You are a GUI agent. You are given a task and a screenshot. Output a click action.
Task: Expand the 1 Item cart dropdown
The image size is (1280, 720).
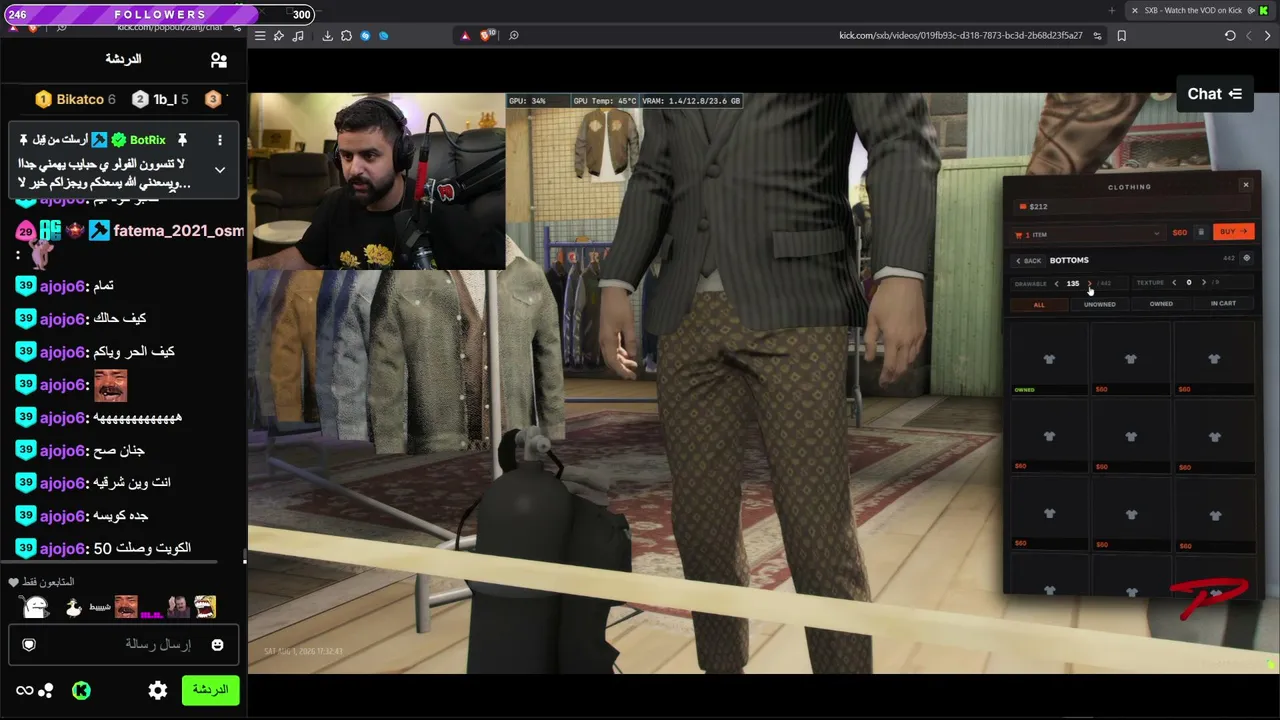[1088, 234]
